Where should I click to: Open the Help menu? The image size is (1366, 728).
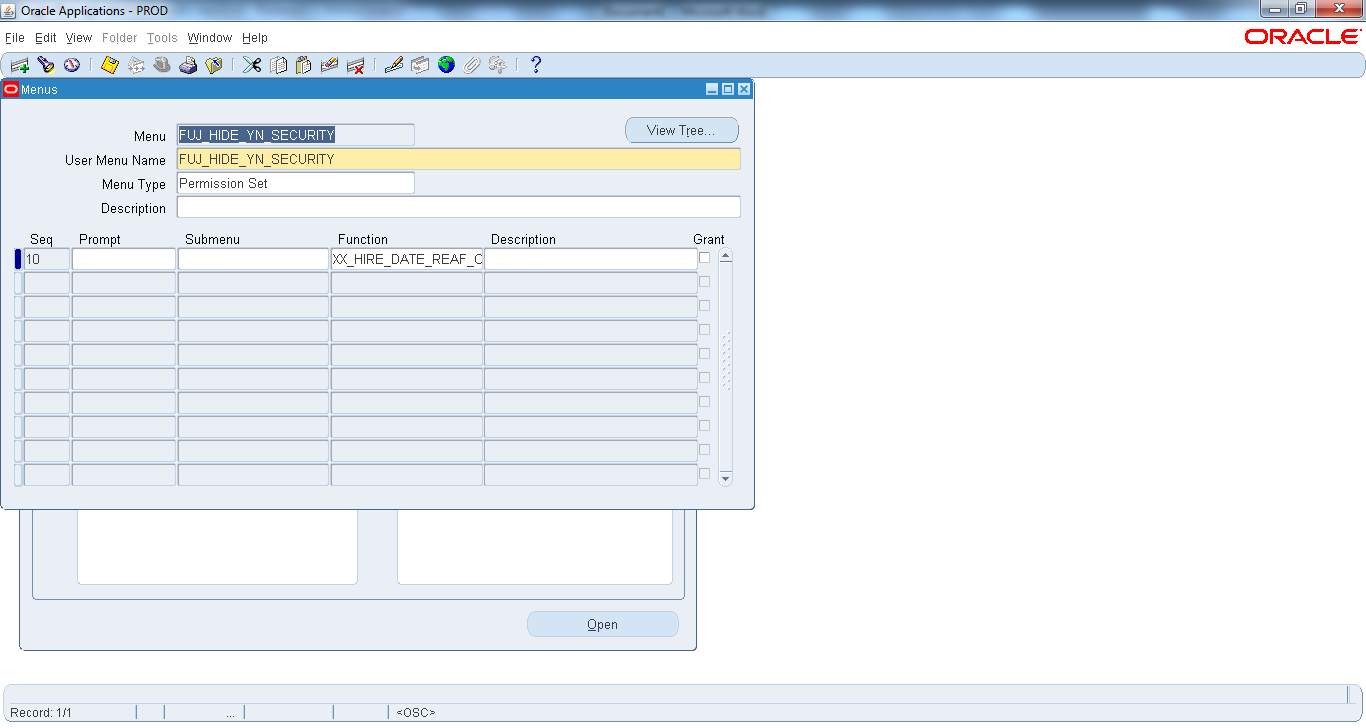click(x=255, y=38)
